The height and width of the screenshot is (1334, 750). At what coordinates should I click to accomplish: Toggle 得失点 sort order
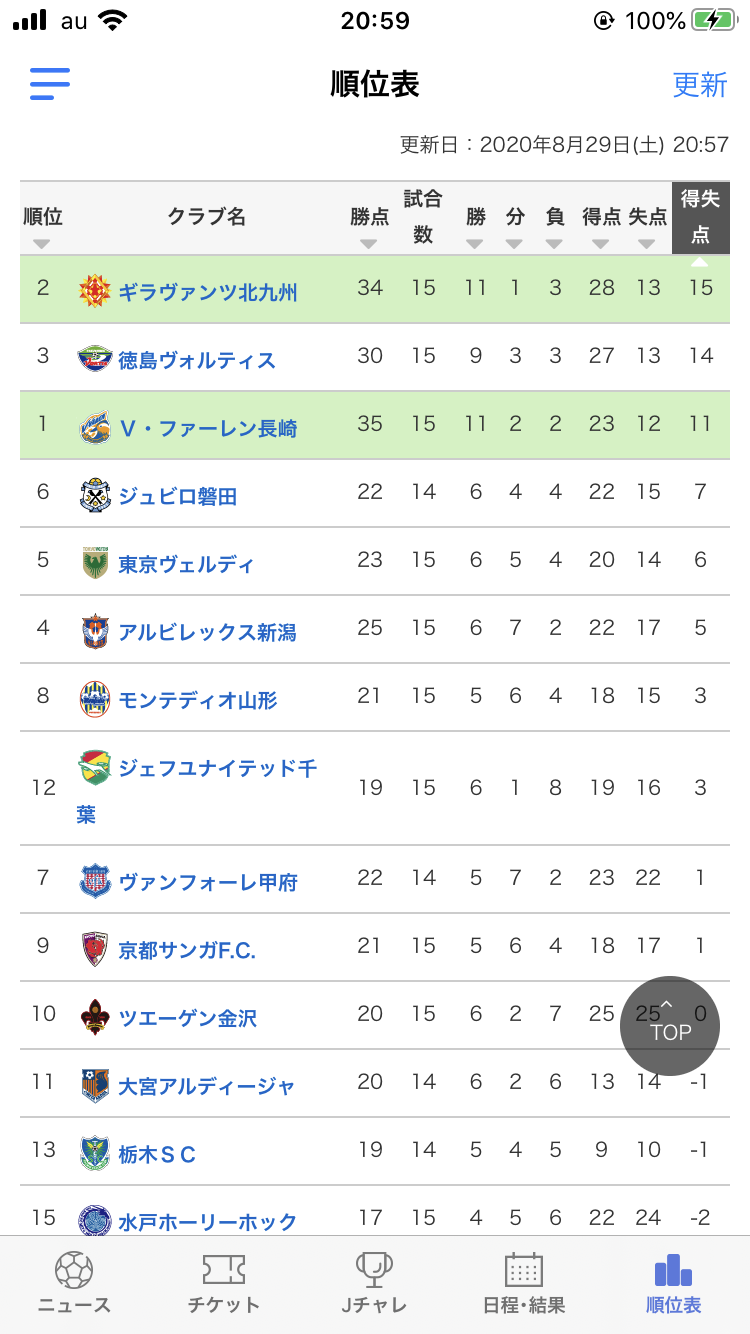click(x=700, y=219)
